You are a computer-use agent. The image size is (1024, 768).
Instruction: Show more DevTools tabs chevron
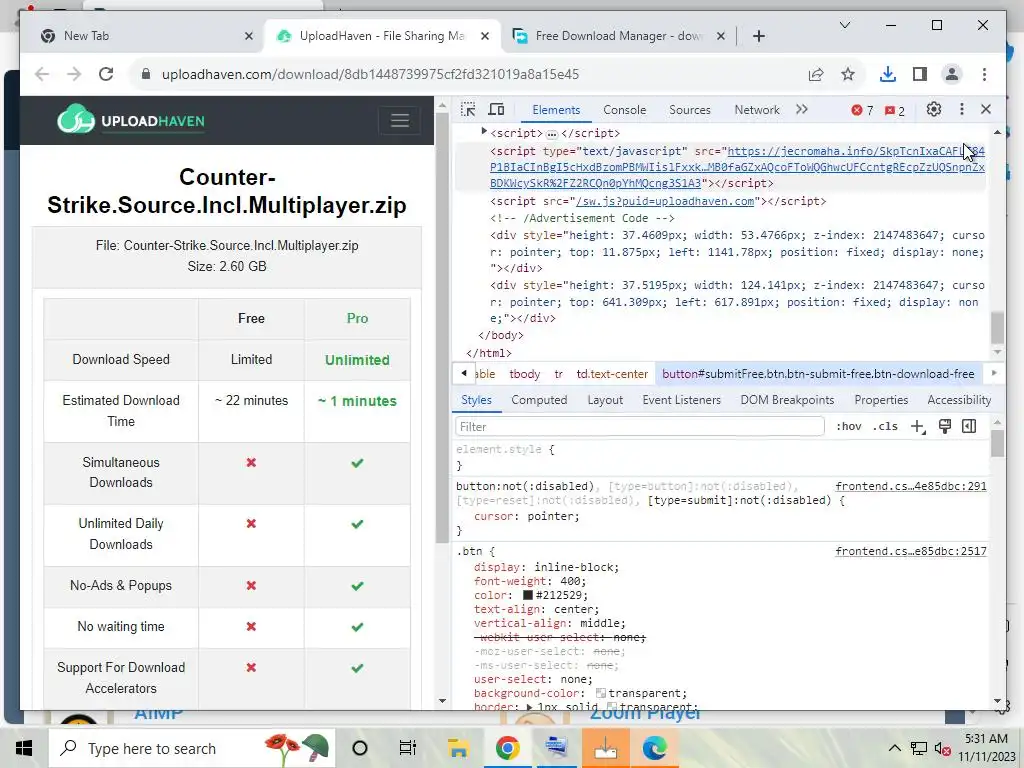click(x=802, y=110)
